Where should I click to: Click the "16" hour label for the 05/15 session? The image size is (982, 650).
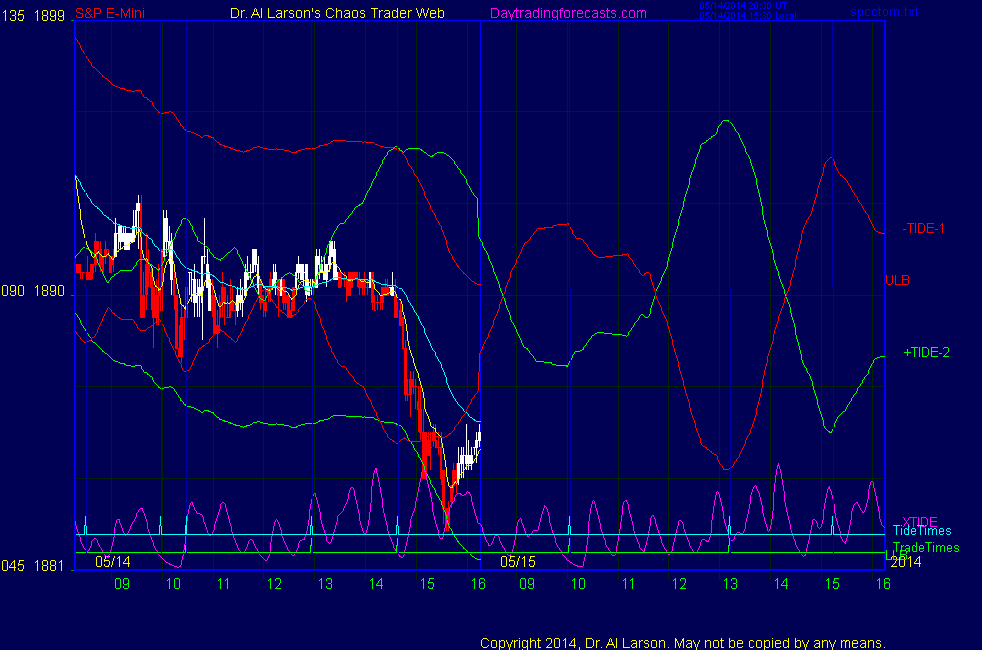883,584
